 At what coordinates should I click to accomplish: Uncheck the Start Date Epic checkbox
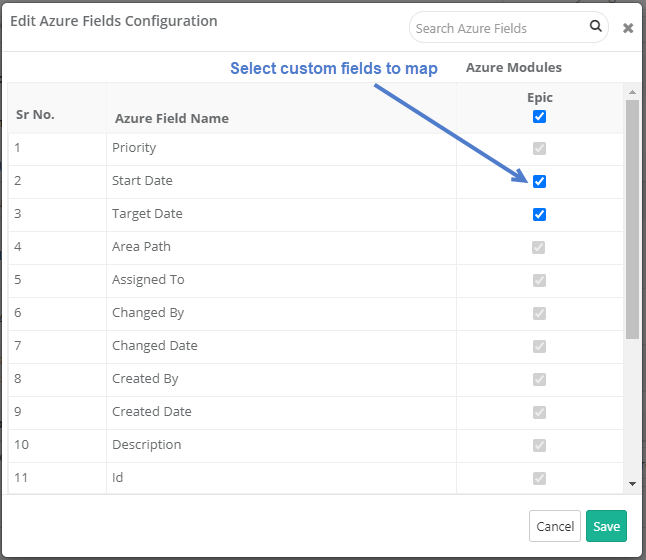[539, 181]
